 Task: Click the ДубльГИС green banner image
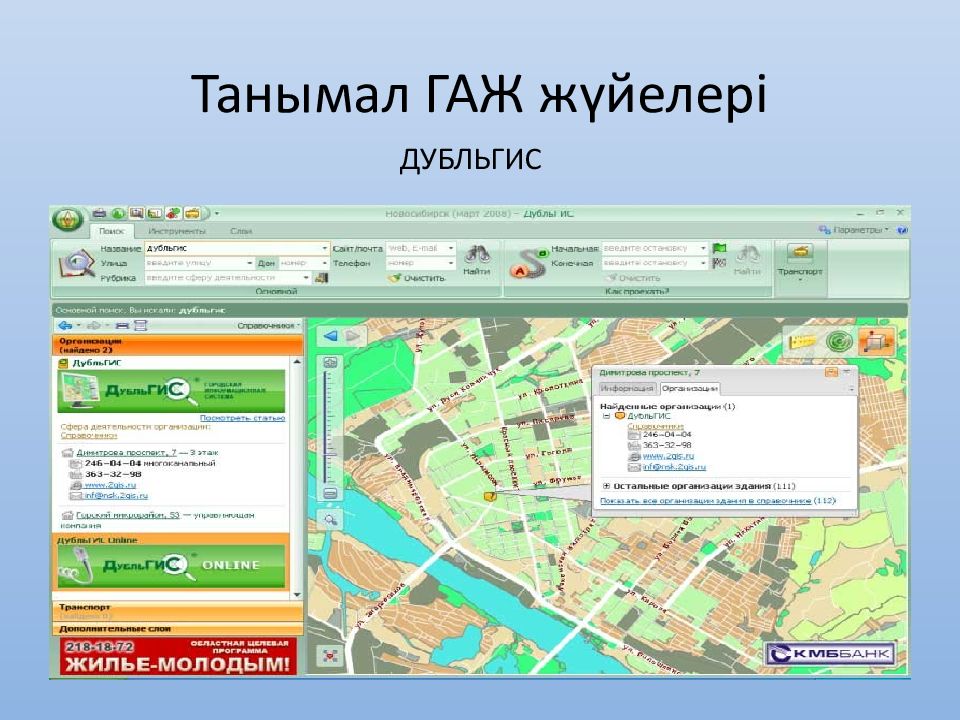(171, 391)
